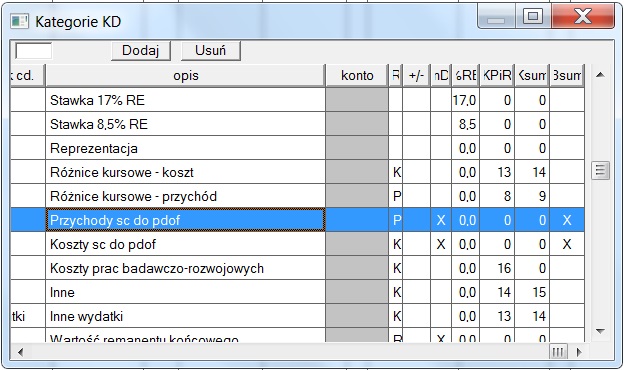Toggle Bsum X in Przychody sc row
The height and width of the screenshot is (370, 624).
pyautogui.click(x=567, y=220)
